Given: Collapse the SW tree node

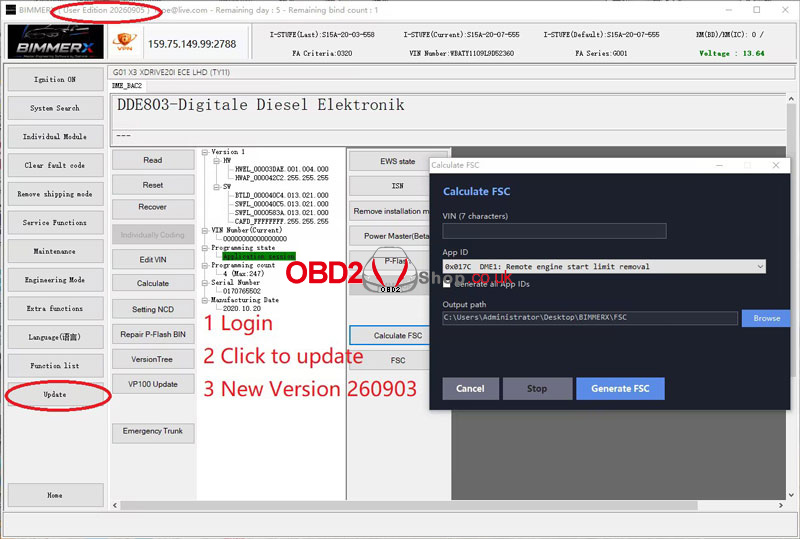Looking at the screenshot, I should point(216,187).
